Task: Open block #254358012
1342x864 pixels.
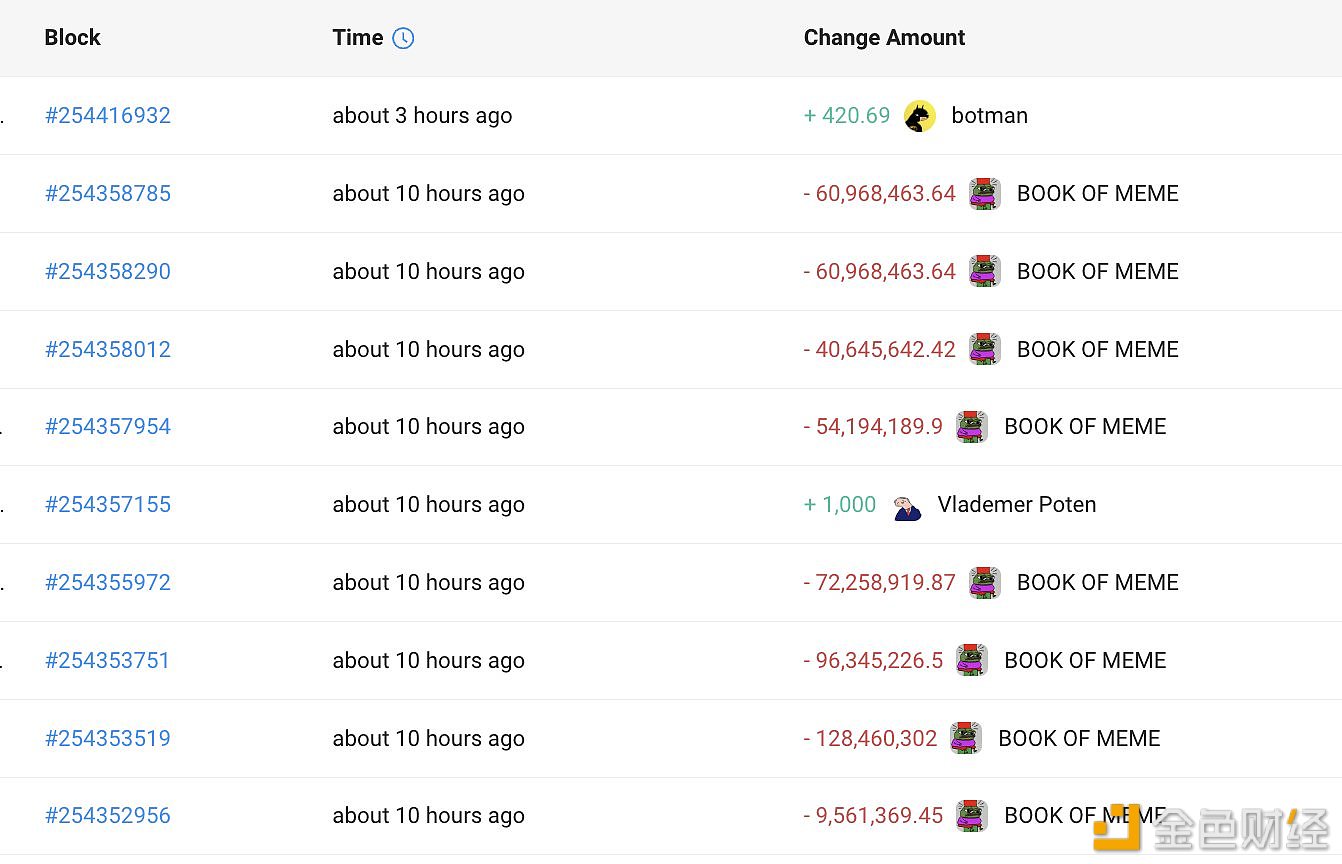Action: coord(108,350)
